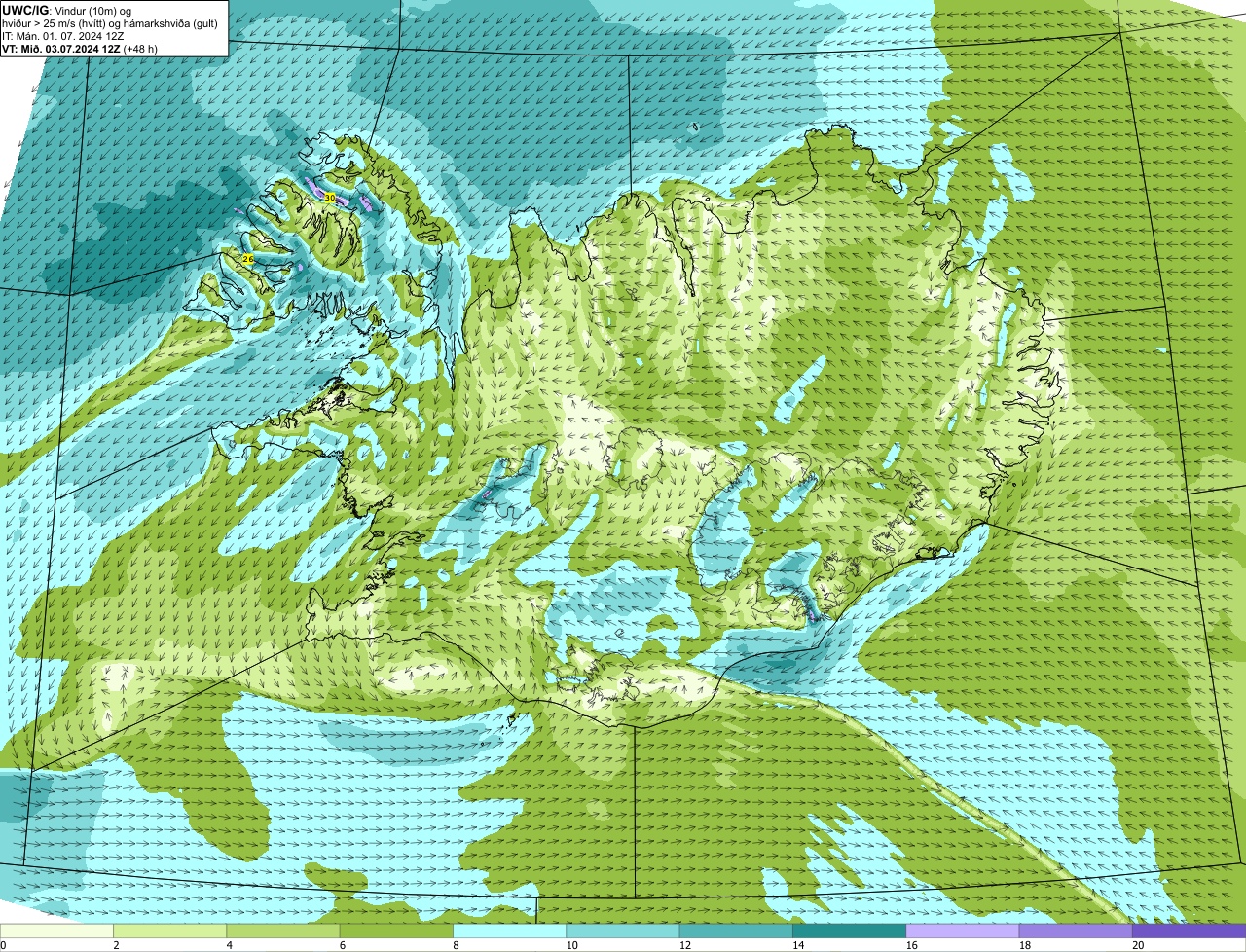
Task: Select the dark teal 14–16 m/s legend swatch
Action: [849, 932]
